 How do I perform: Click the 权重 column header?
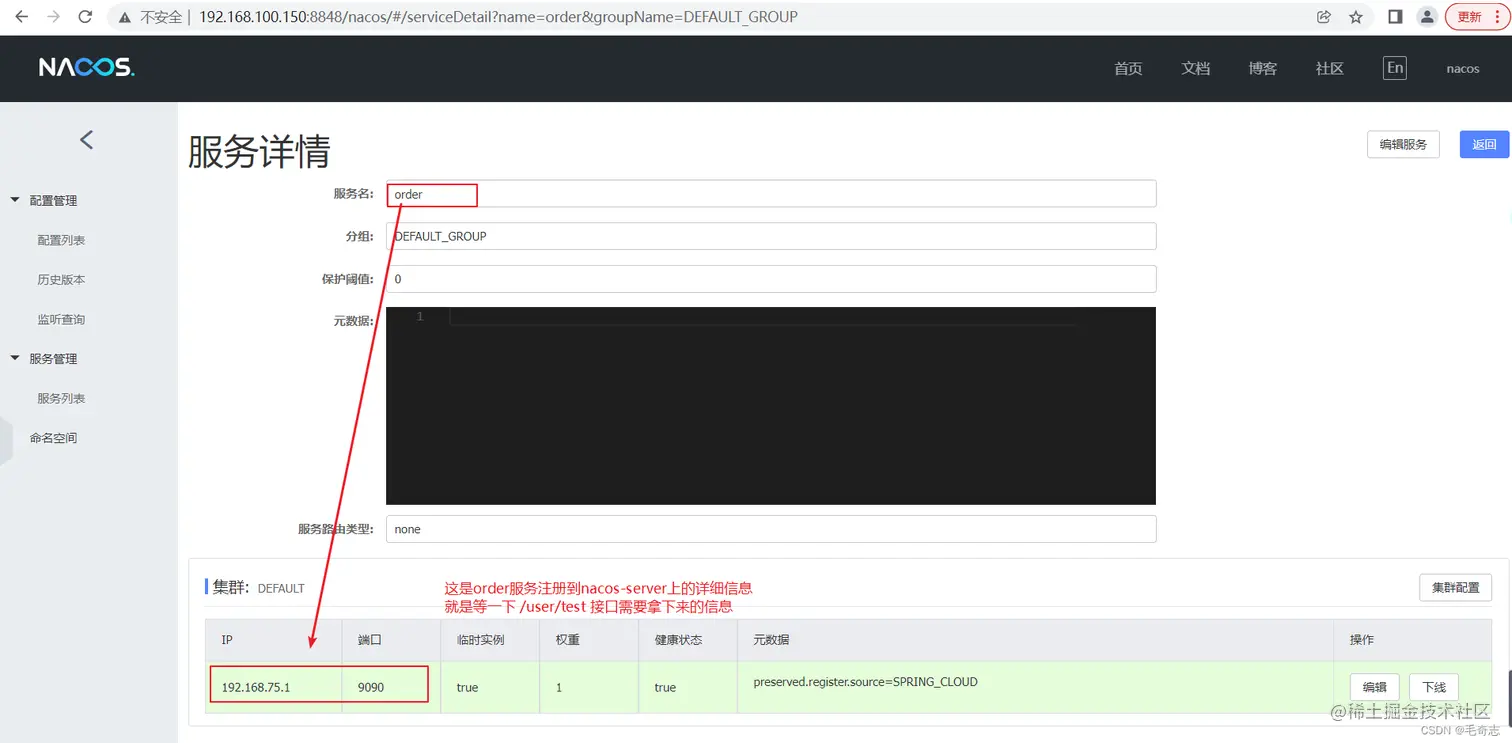(589, 639)
